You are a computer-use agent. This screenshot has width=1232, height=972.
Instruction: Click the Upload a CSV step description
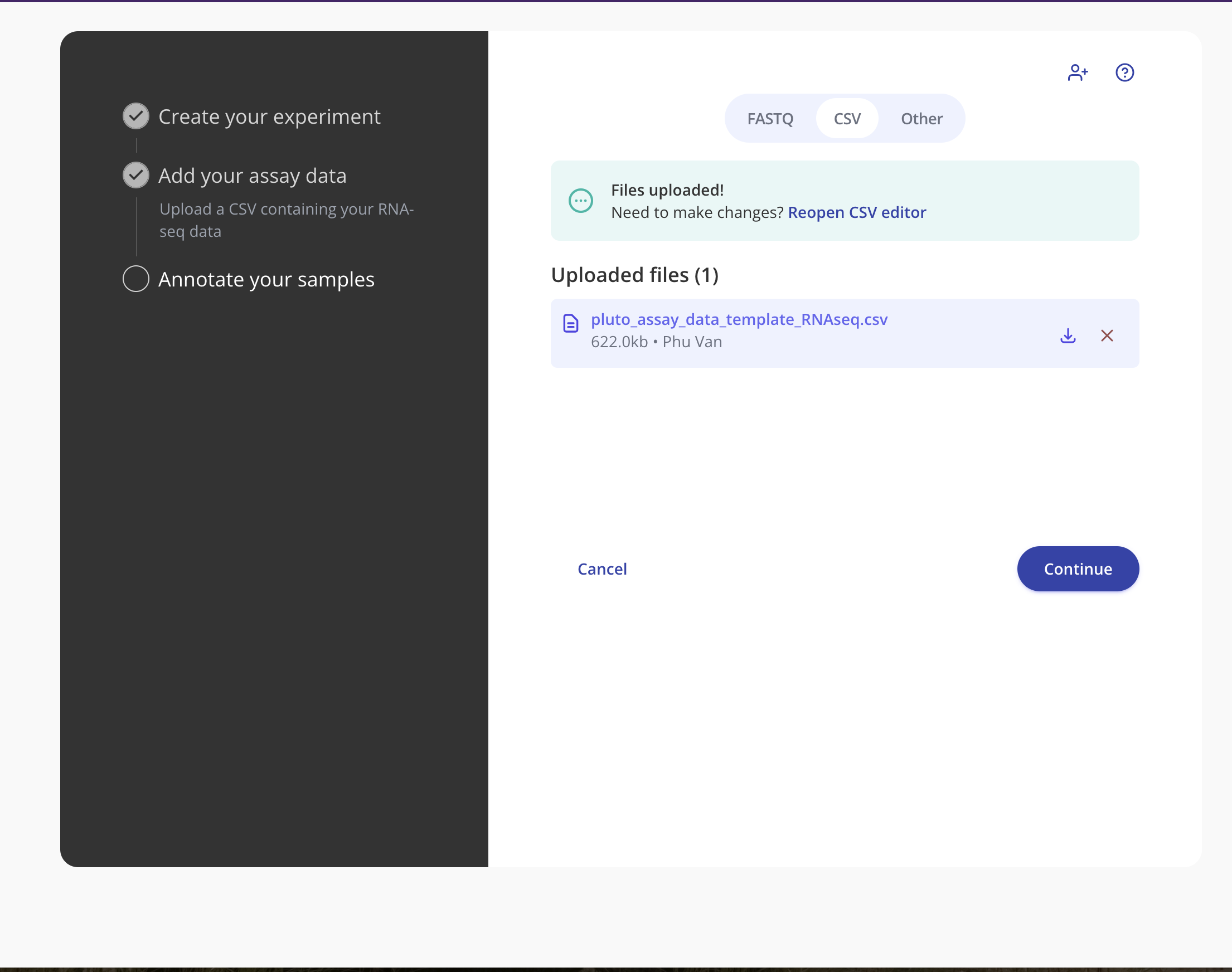point(285,220)
